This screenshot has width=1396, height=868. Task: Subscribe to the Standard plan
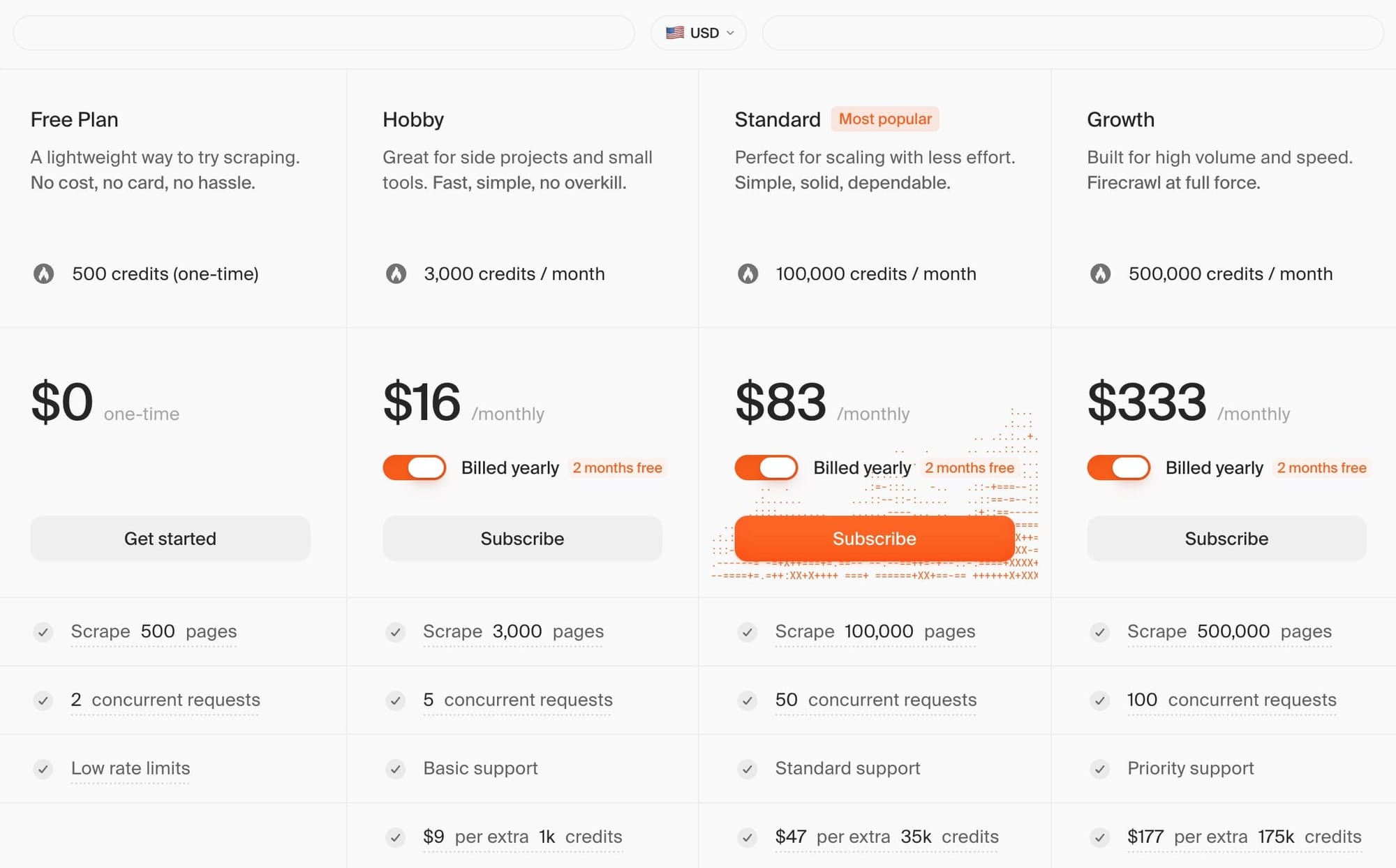click(x=874, y=538)
